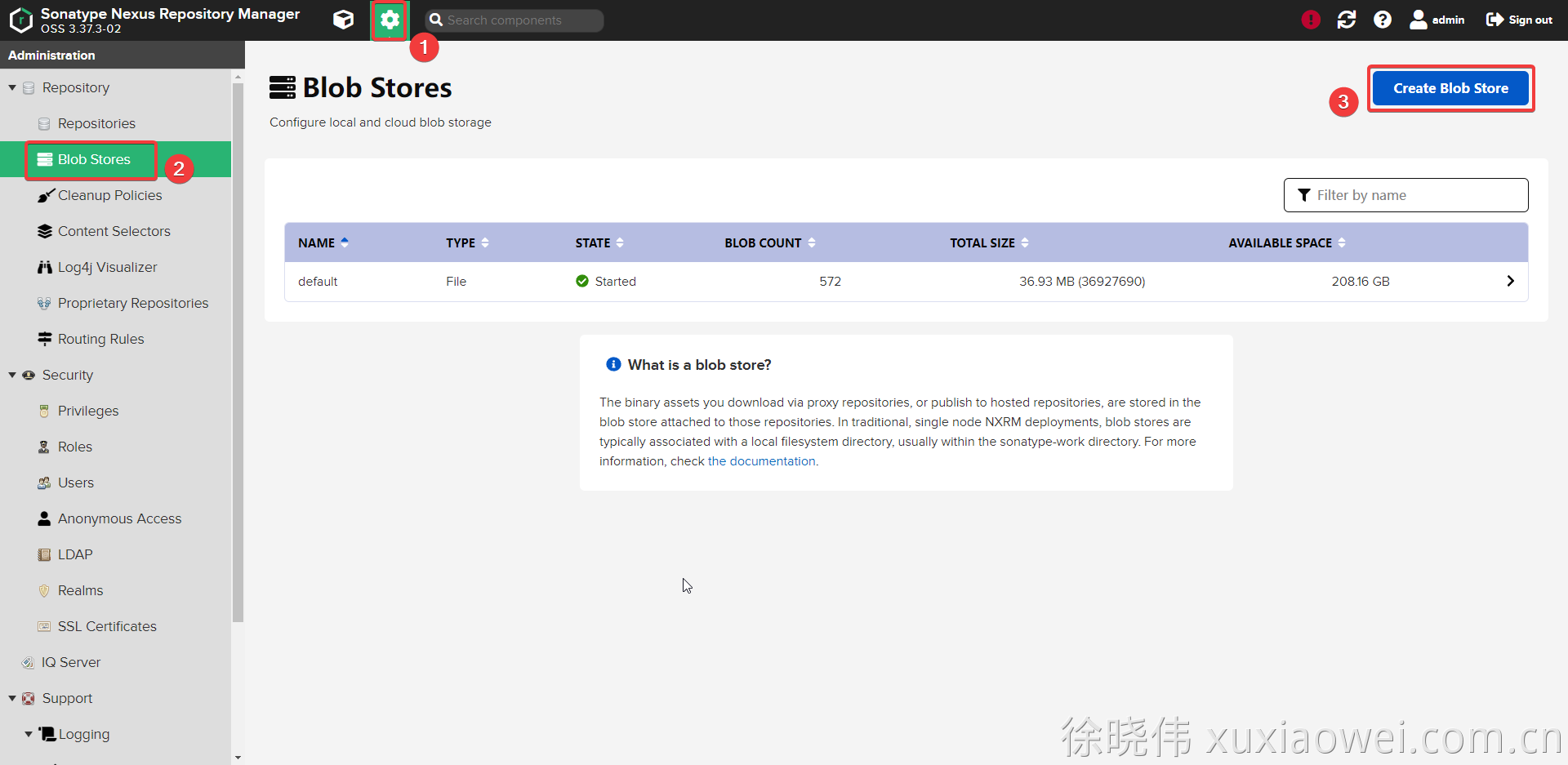Collapse the Repository tree section

pyautogui.click(x=12, y=87)
